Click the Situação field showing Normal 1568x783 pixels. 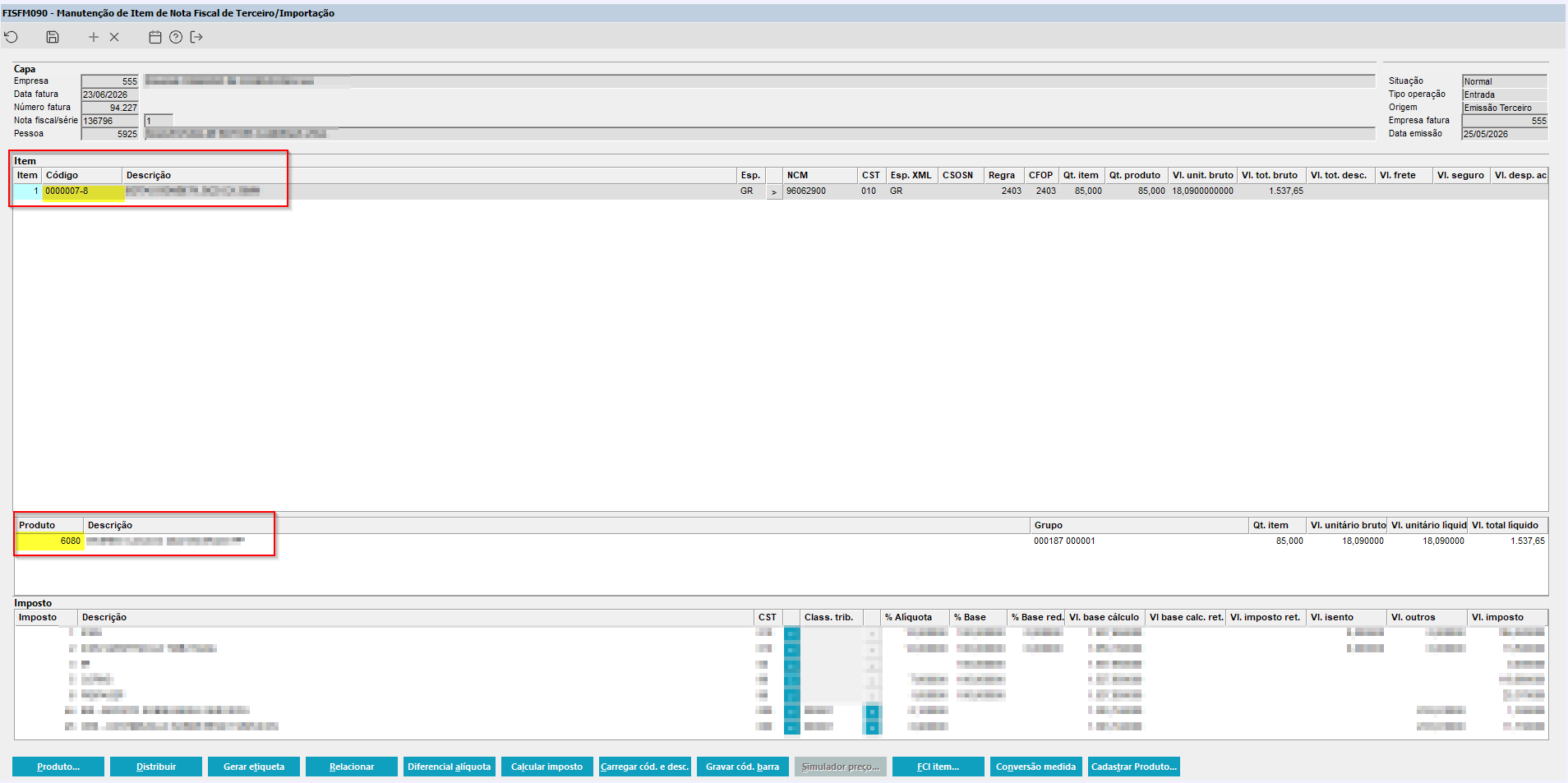coord(1505,81)
